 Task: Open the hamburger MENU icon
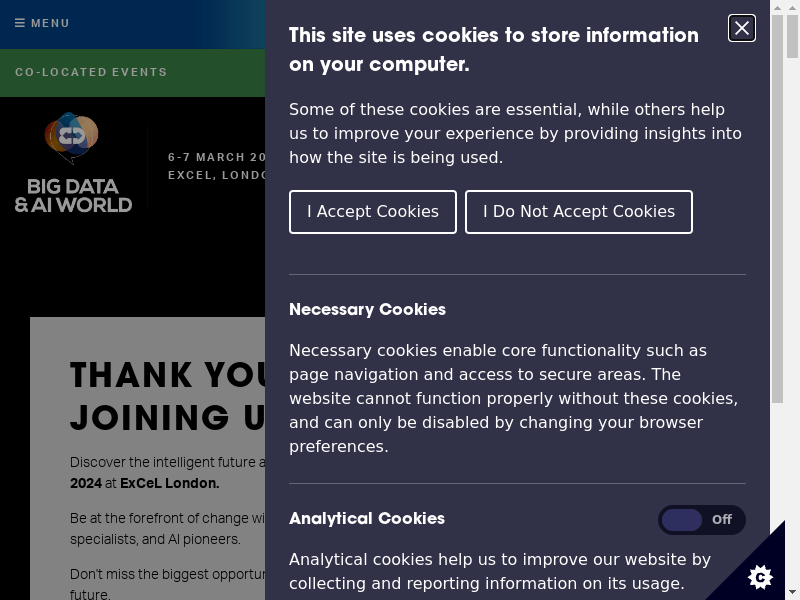pyautogui.click(x=20, y=23)
